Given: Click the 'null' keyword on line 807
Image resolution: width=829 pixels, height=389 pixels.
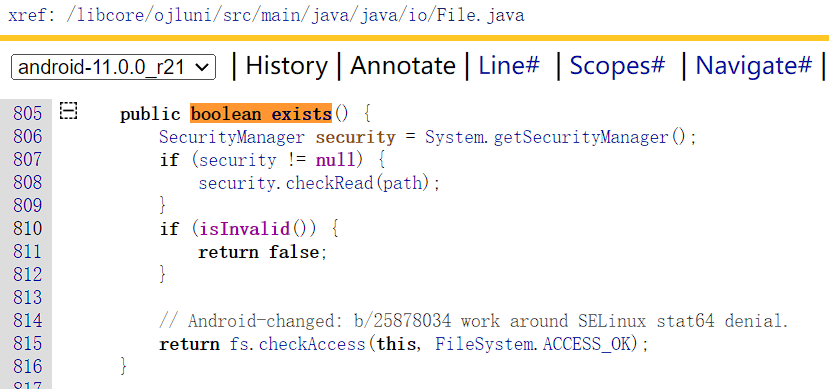Looking at the screenshot, I should coord(335,160).
